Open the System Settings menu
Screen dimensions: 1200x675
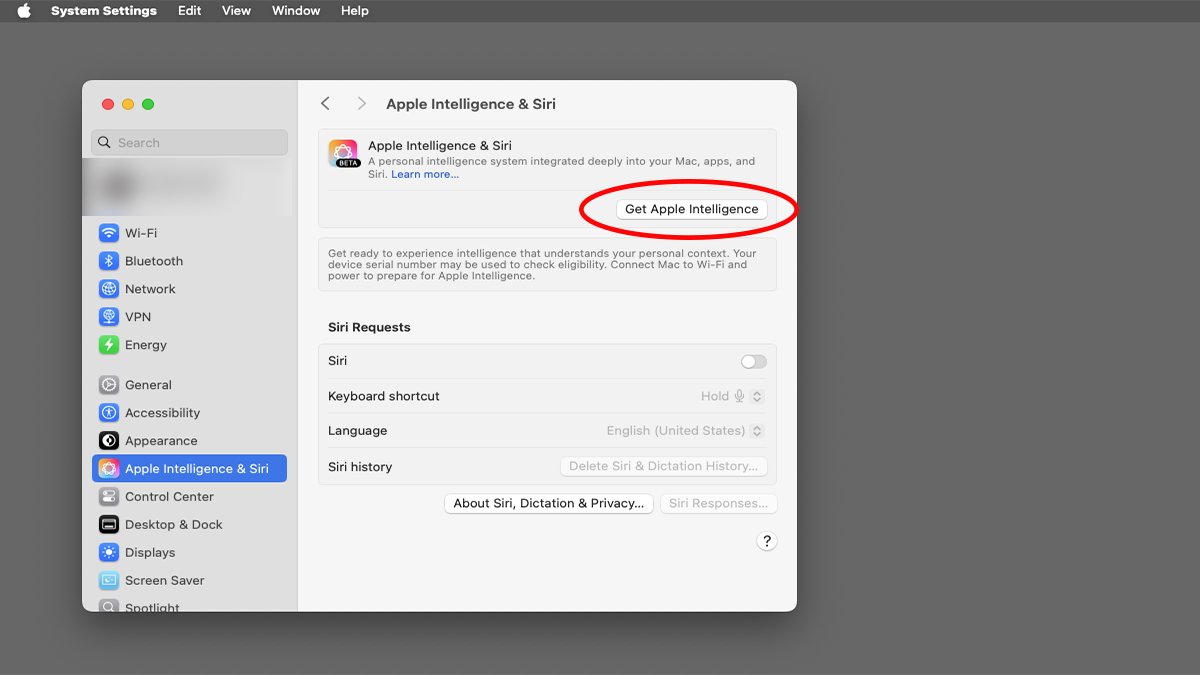coord(104,11)
